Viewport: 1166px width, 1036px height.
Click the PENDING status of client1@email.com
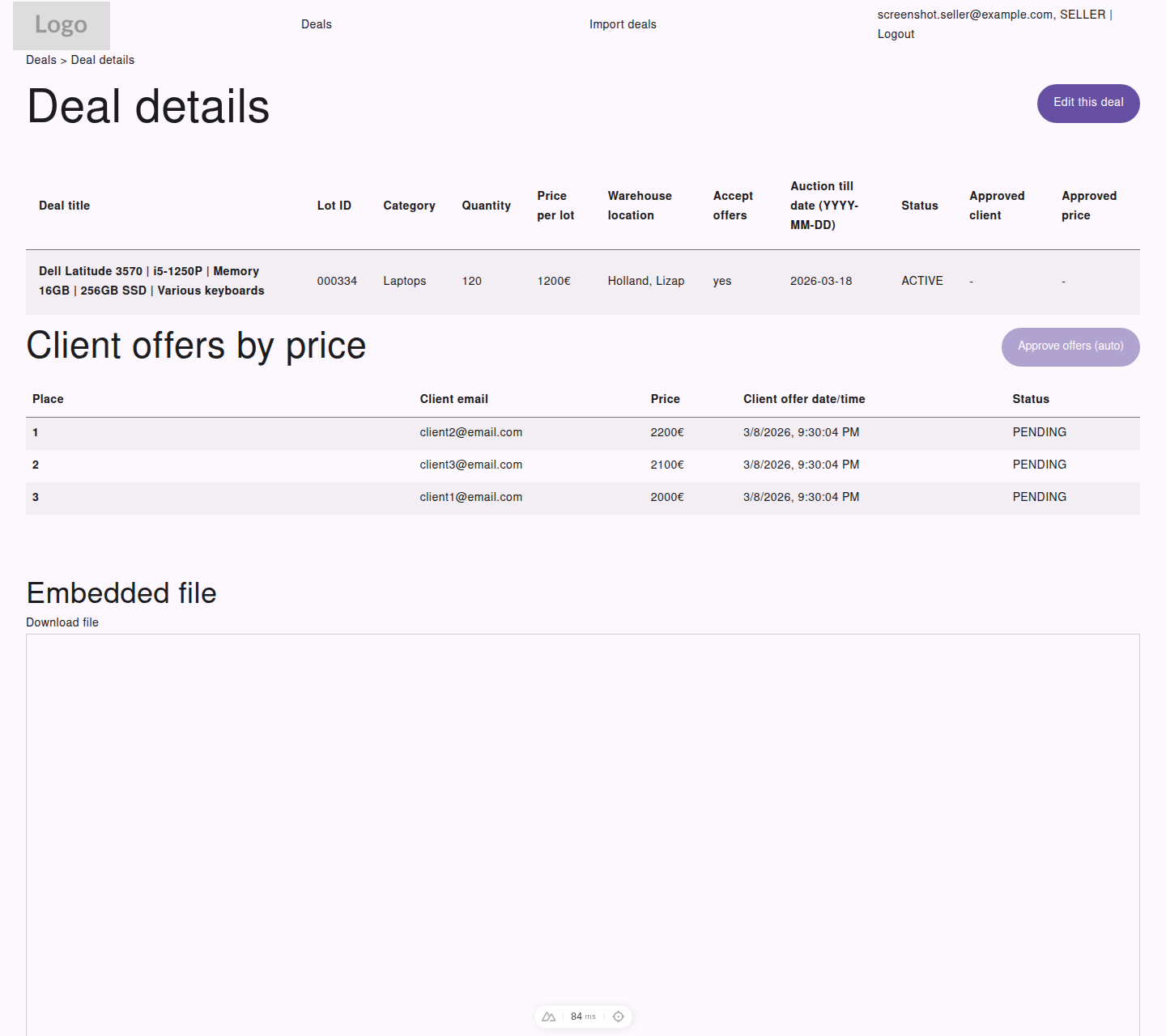[1040, 497]
